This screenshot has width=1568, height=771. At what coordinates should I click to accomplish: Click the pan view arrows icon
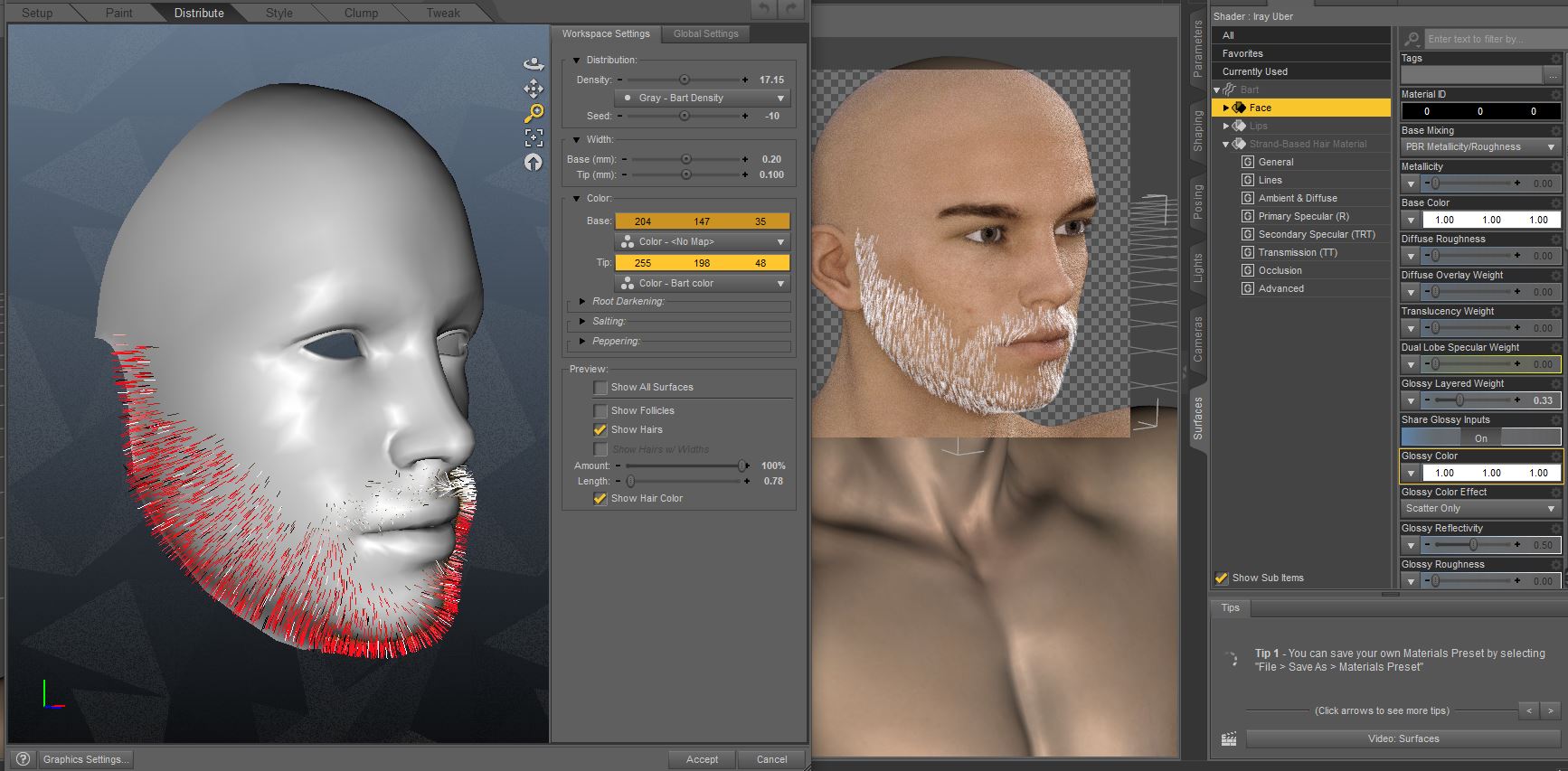[534, 89]
